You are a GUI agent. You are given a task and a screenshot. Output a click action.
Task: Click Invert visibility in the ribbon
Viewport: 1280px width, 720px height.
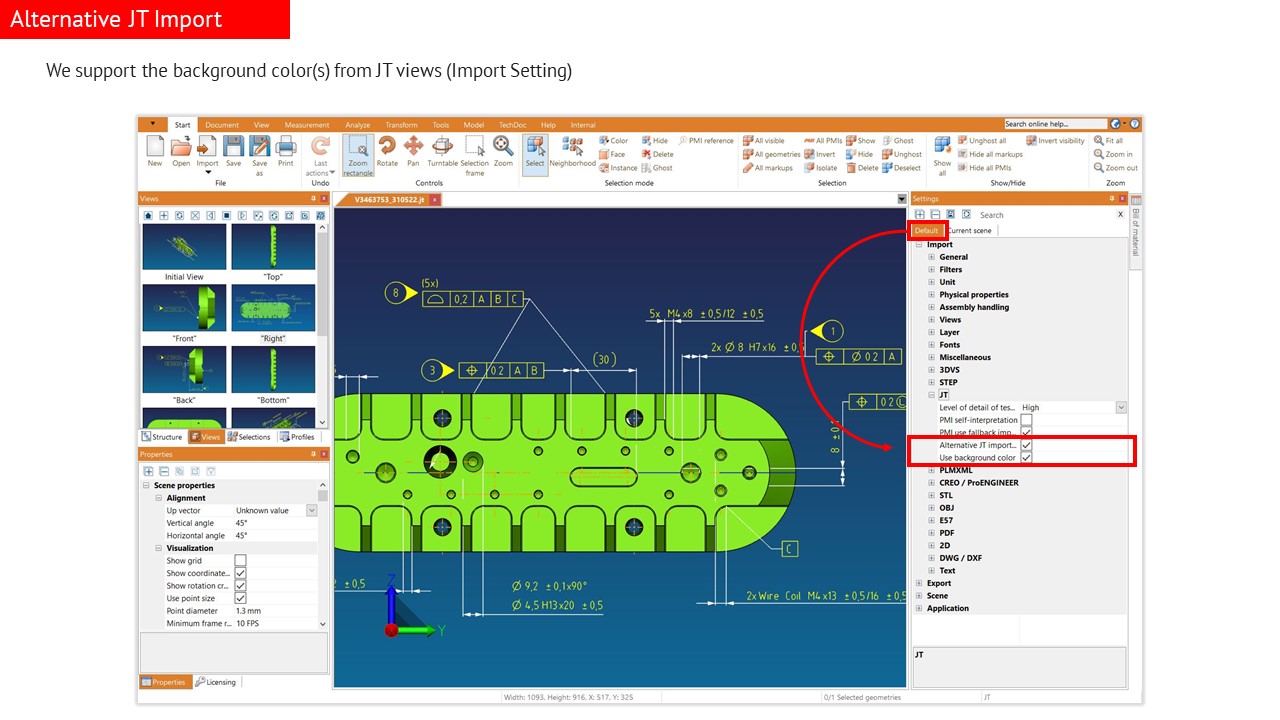pos(1055,141)
